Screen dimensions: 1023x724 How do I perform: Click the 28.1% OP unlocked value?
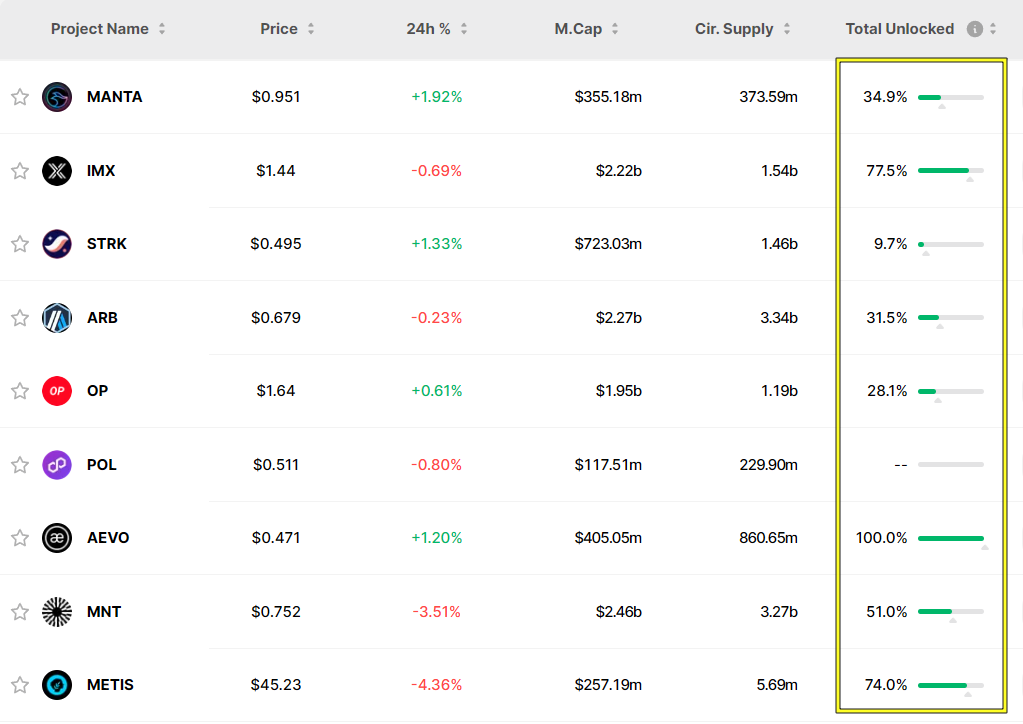click(887, 391)
